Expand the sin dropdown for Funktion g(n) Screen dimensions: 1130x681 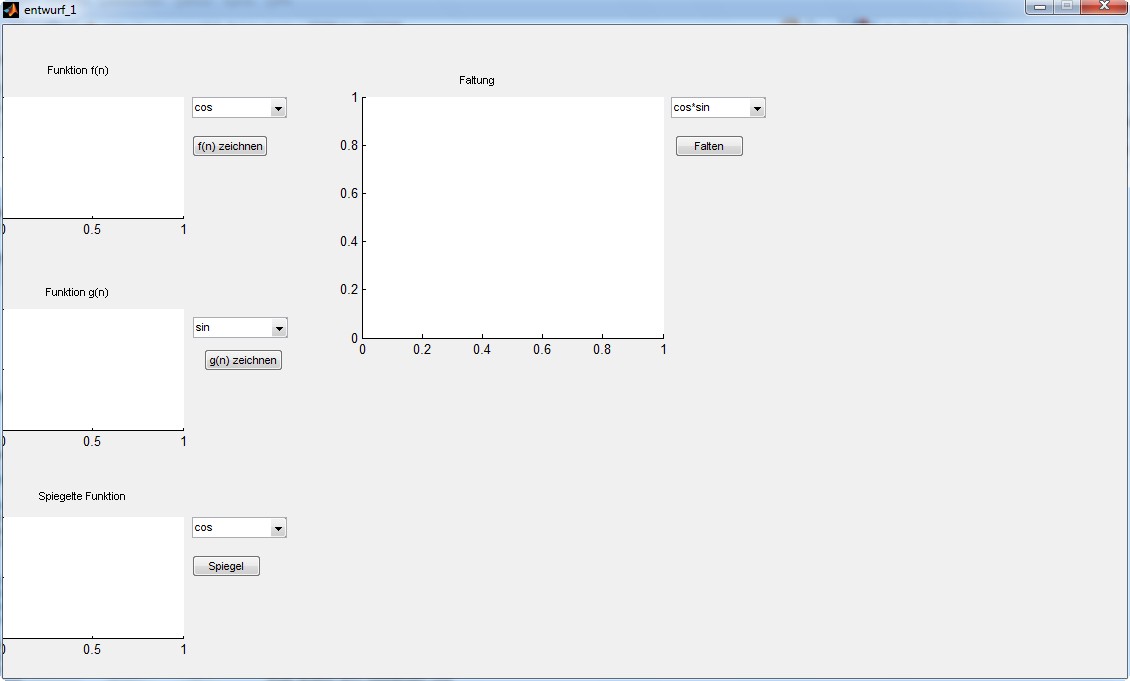[x=279, y=328]
